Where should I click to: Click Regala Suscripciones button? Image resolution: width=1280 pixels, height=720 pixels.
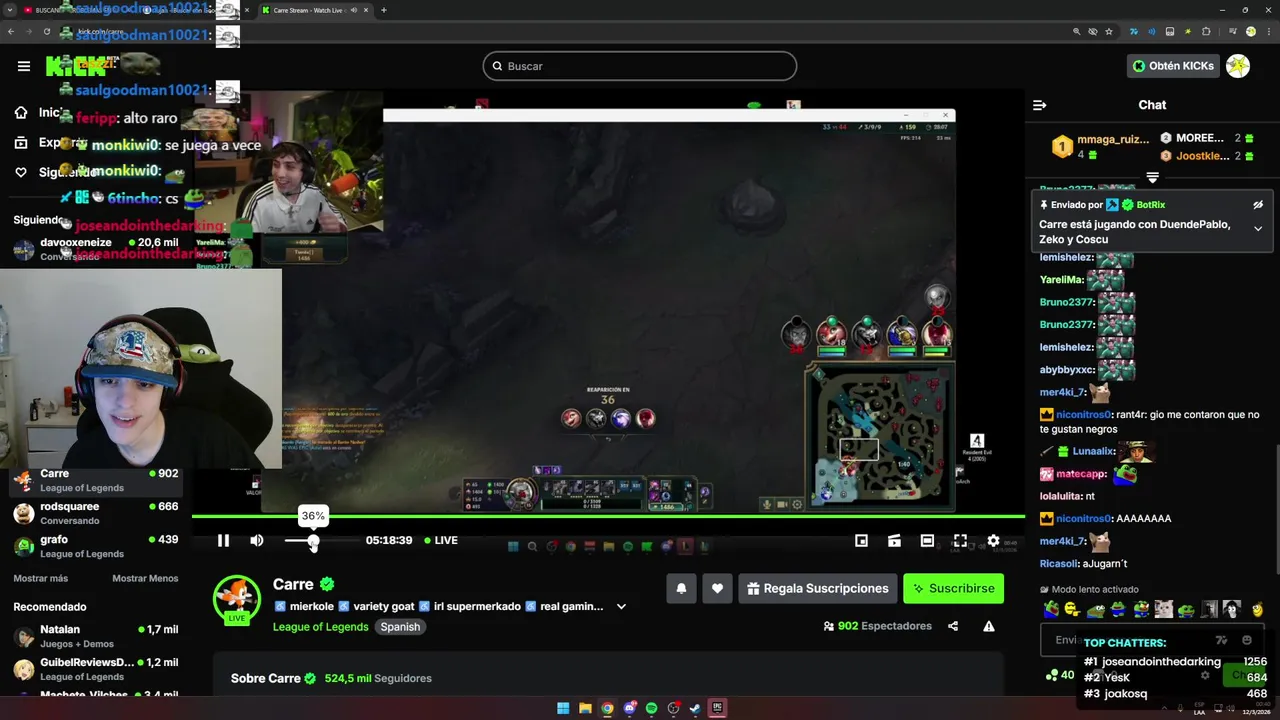817,589
